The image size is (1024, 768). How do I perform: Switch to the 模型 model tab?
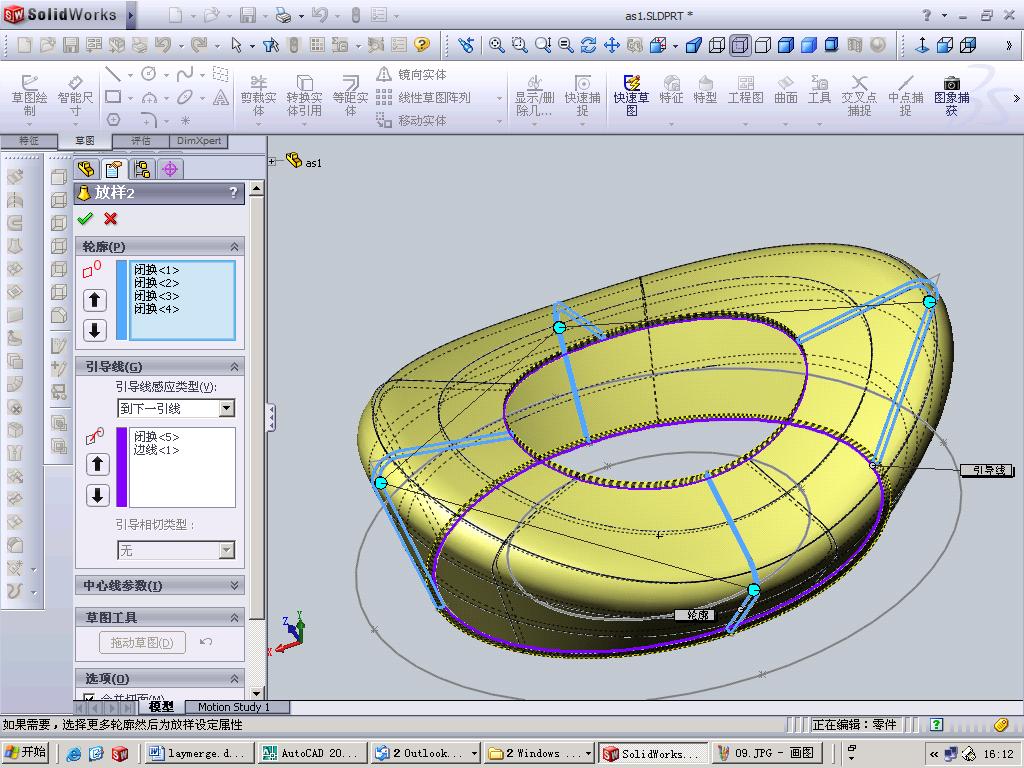coord(161,707)
